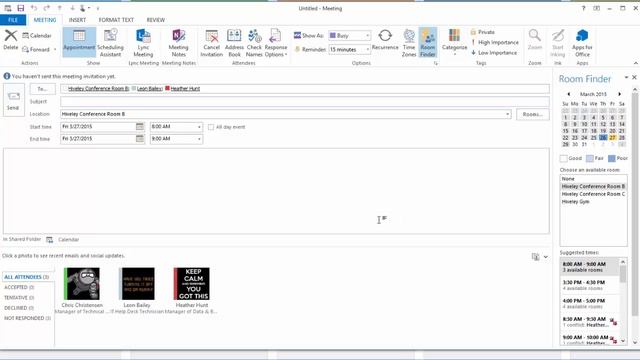The height and width of the screenshot is (360, 640).
Task: Go to next month in Room Finder
Action: tap(619, 94)
